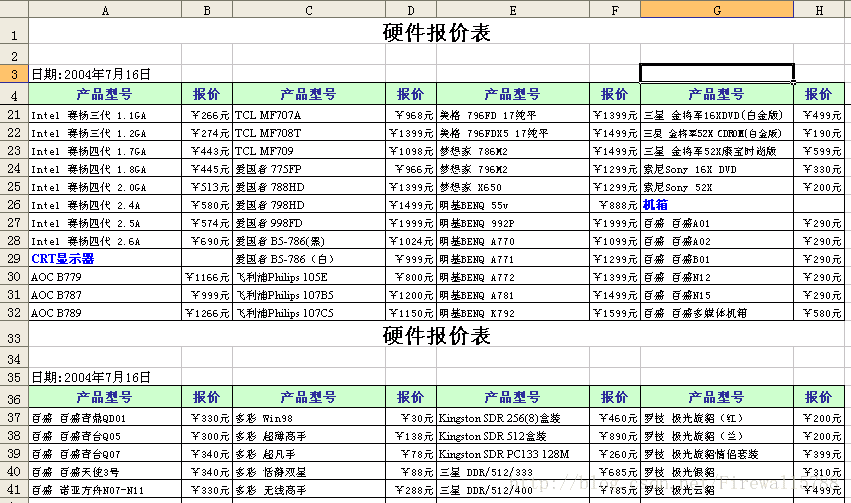The height and width of the screenshot is (503, 851).
Task: Select the blue 机箱 category cell
Action: pyautogui.click(x=717, y=205)
